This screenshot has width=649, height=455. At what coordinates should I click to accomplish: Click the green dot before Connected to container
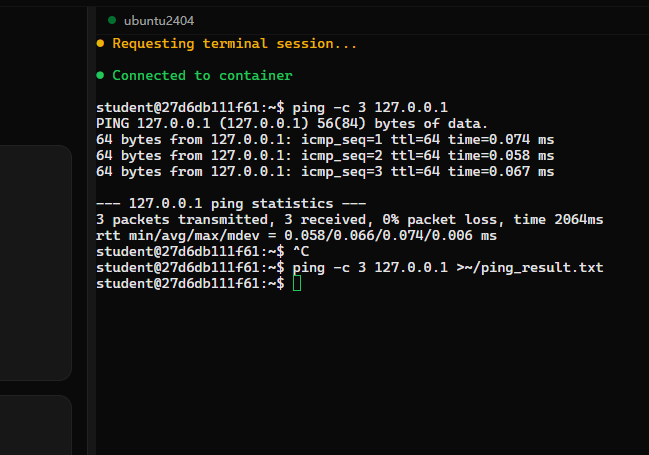pyautogui.click(x=100, y=75)
